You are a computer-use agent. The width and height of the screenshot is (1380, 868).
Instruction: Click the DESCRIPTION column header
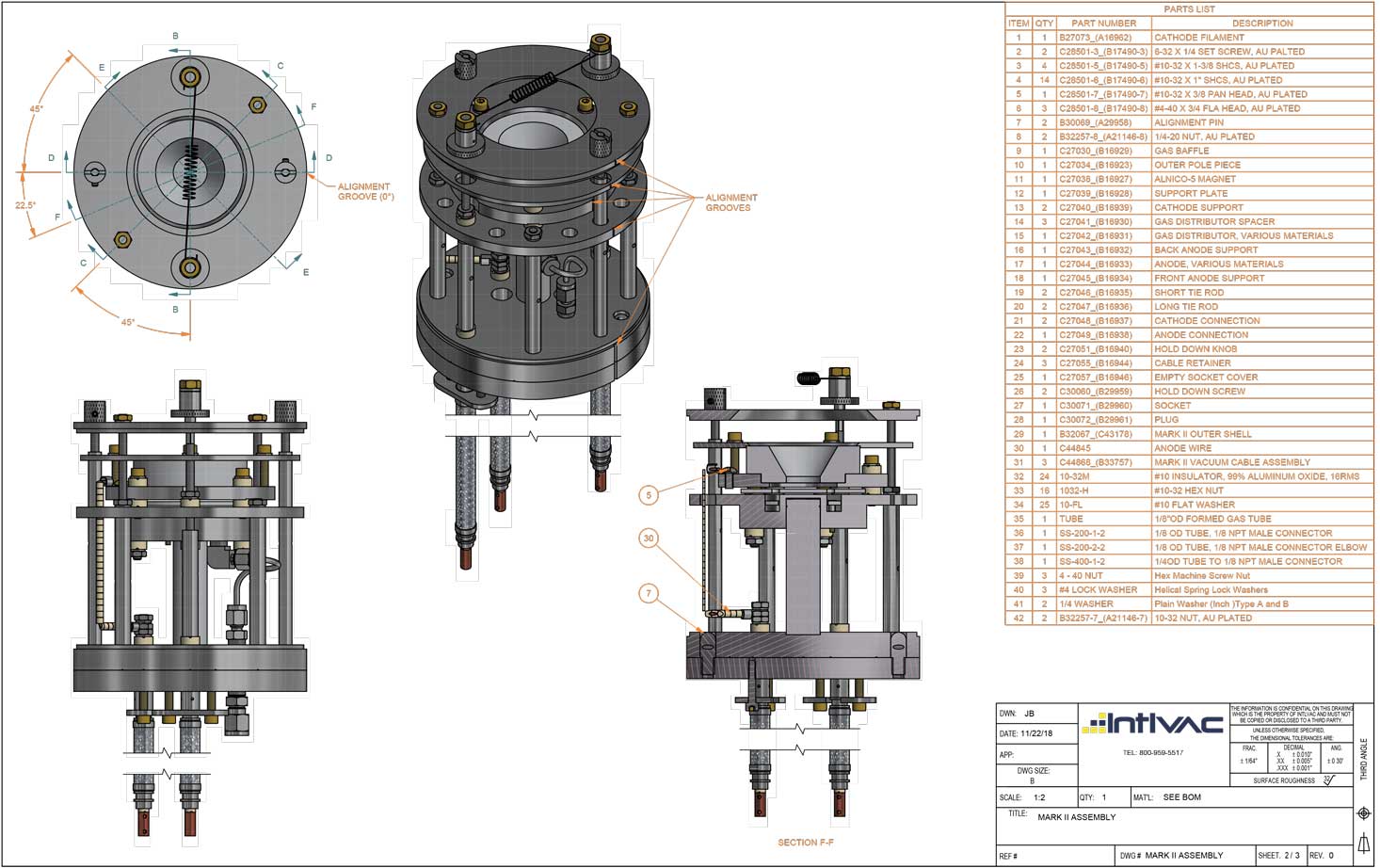pyautogui.click(x=1264, y=23)
